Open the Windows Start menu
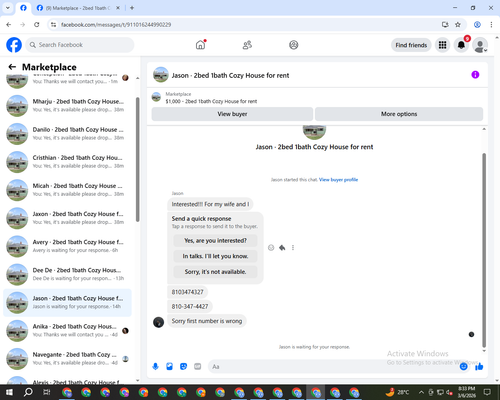Screen dimensions: 500x400 [9, 392]
